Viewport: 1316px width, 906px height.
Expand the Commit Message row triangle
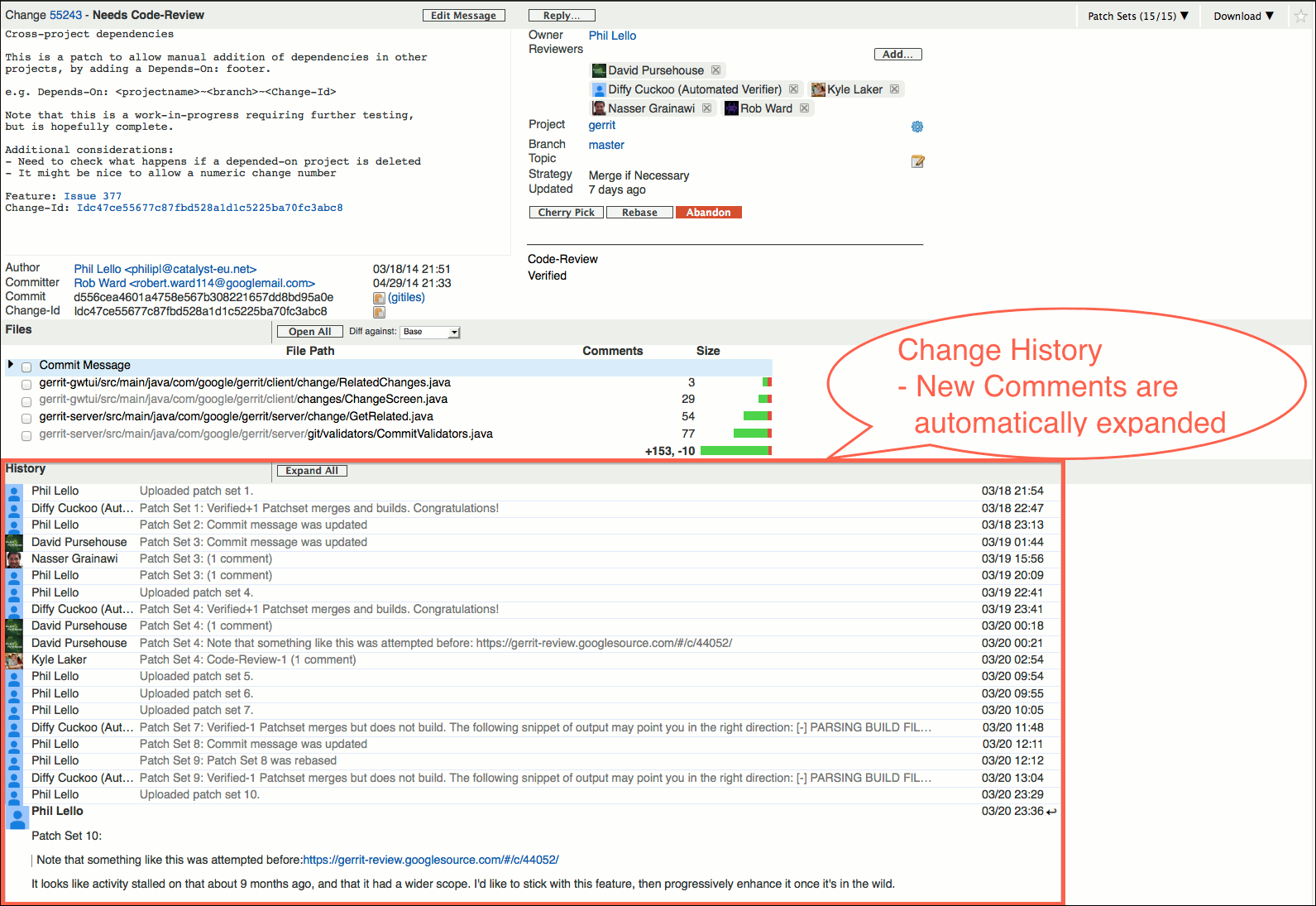(11, 365)
